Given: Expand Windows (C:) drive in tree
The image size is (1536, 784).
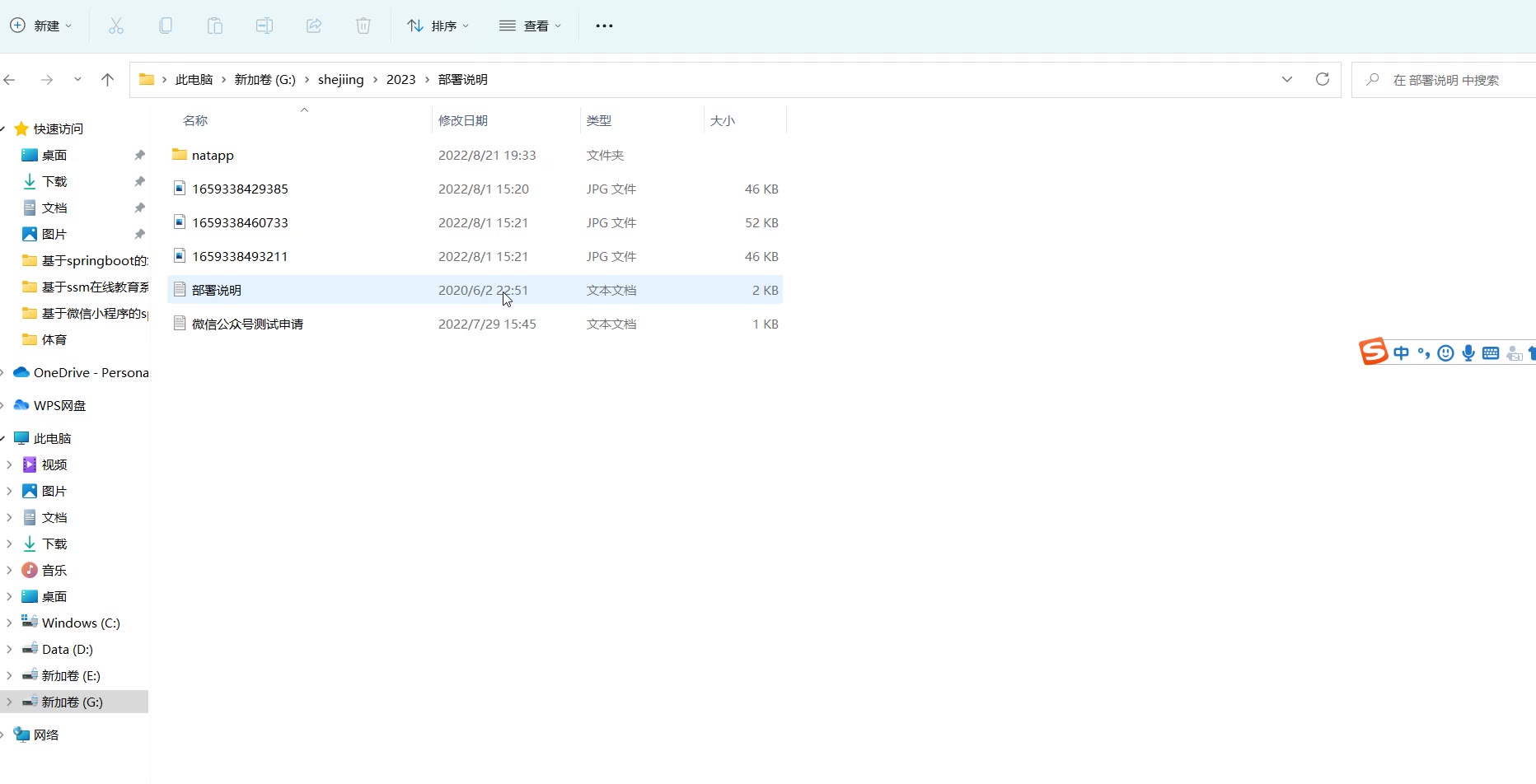Looking at the screenshot, I should pos(9,623).
